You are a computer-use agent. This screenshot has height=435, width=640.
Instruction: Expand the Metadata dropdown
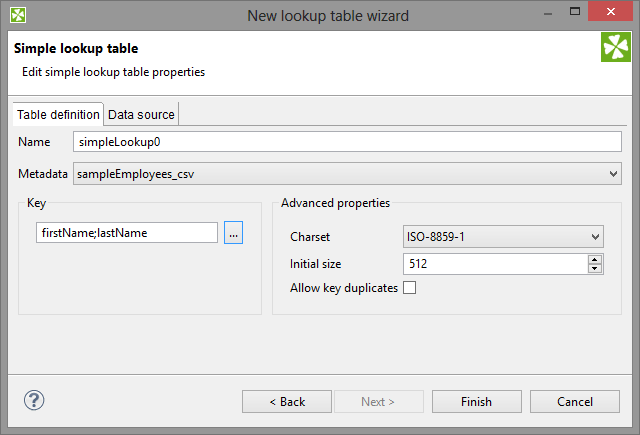click(613, 174)
